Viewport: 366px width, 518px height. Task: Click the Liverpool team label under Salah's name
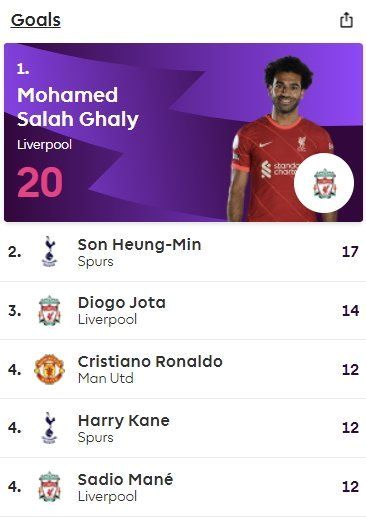(44, 145)
